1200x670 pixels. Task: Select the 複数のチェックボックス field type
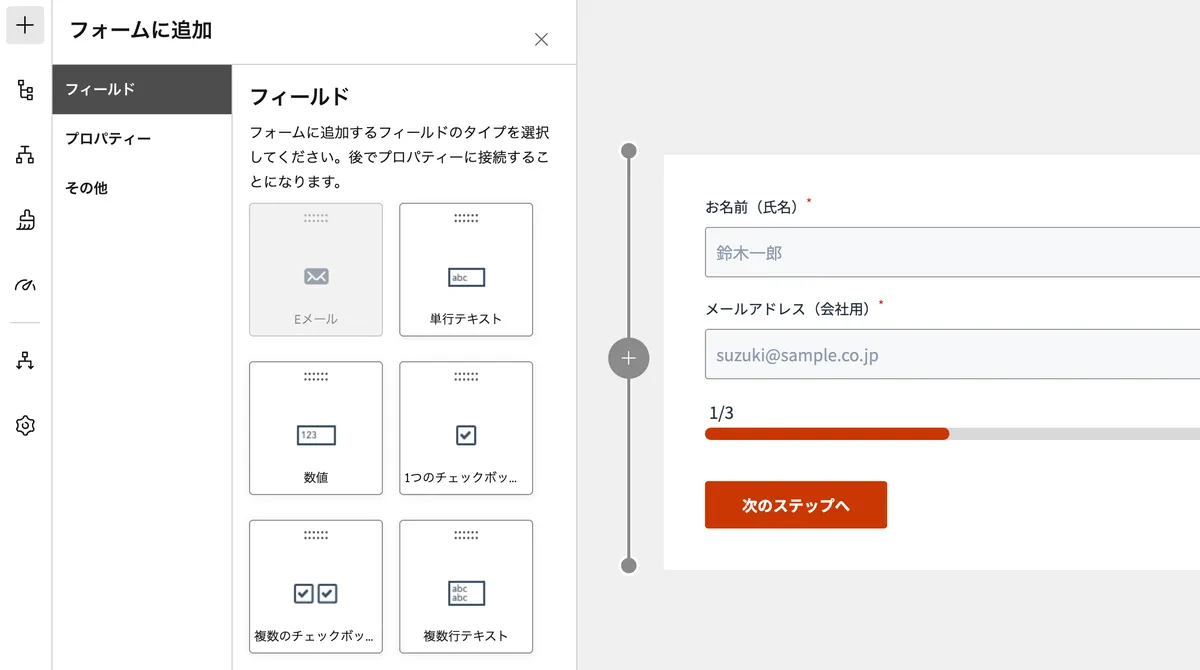pos(315,586)
